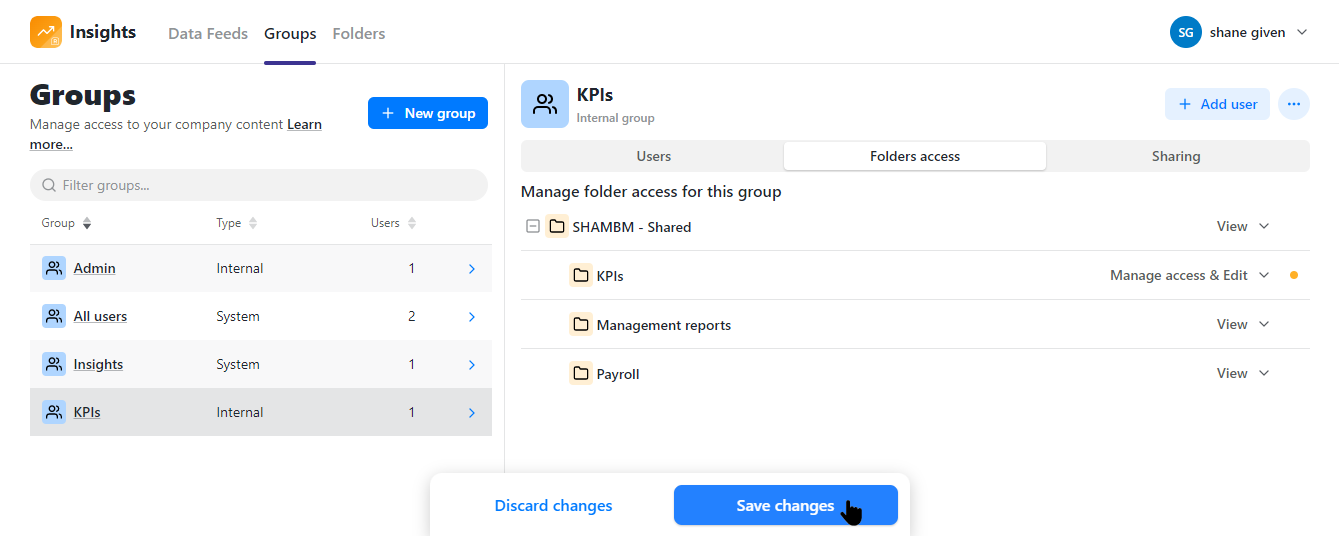The height and width of the screenshot is (536, 1339).
Task: Click the KPIs folder icon
Action: click(580, 275)
